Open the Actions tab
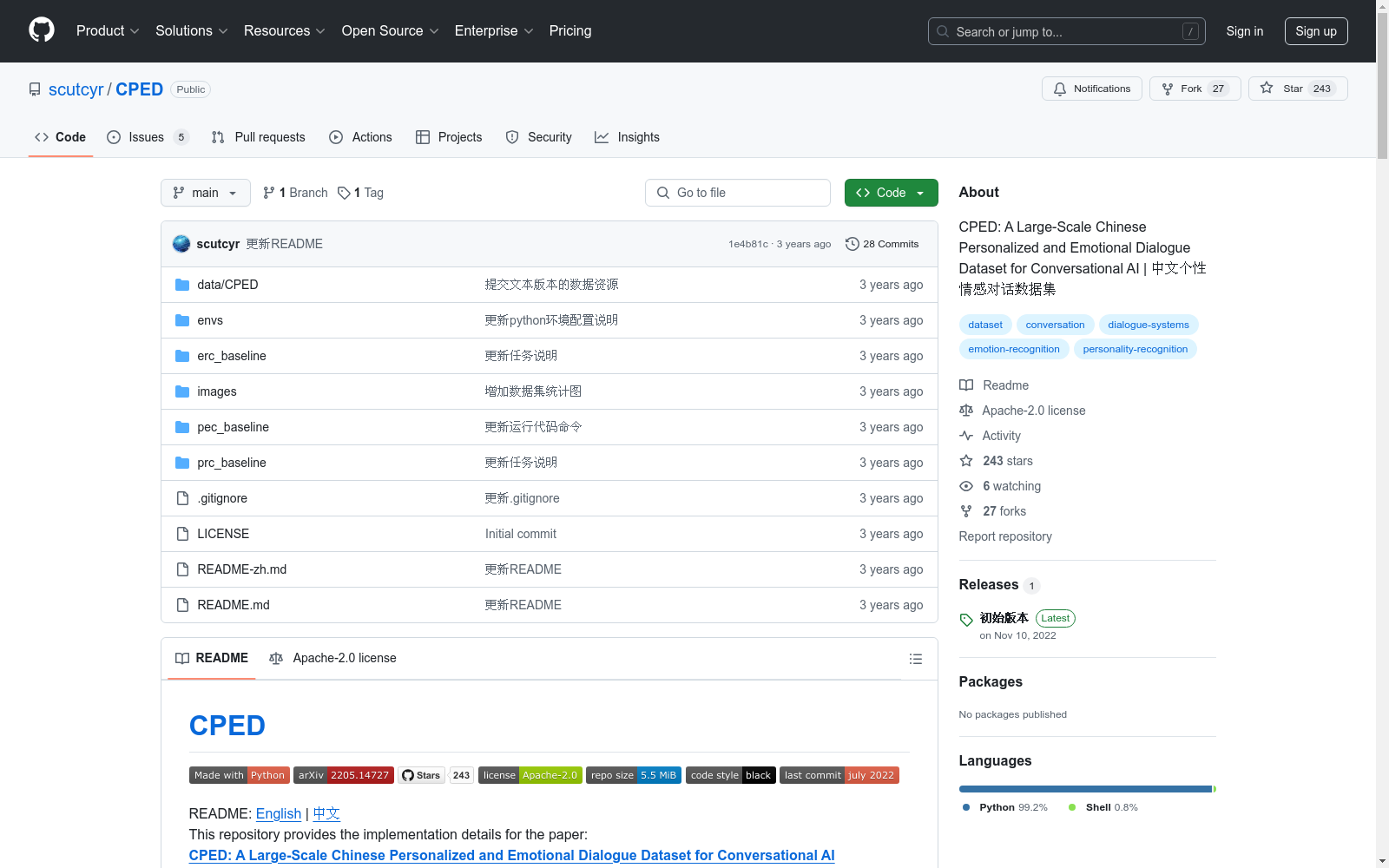 pyautogui.click(x=361, y=137)
